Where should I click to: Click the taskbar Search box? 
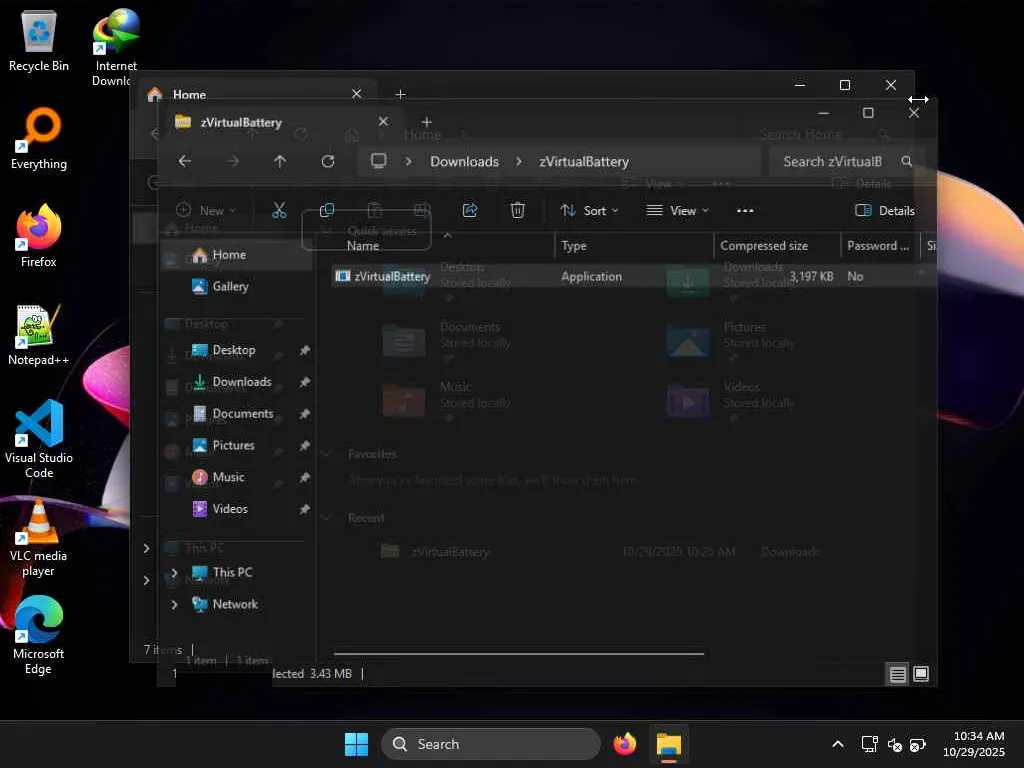pyautogui.click(x=490, y=744)
